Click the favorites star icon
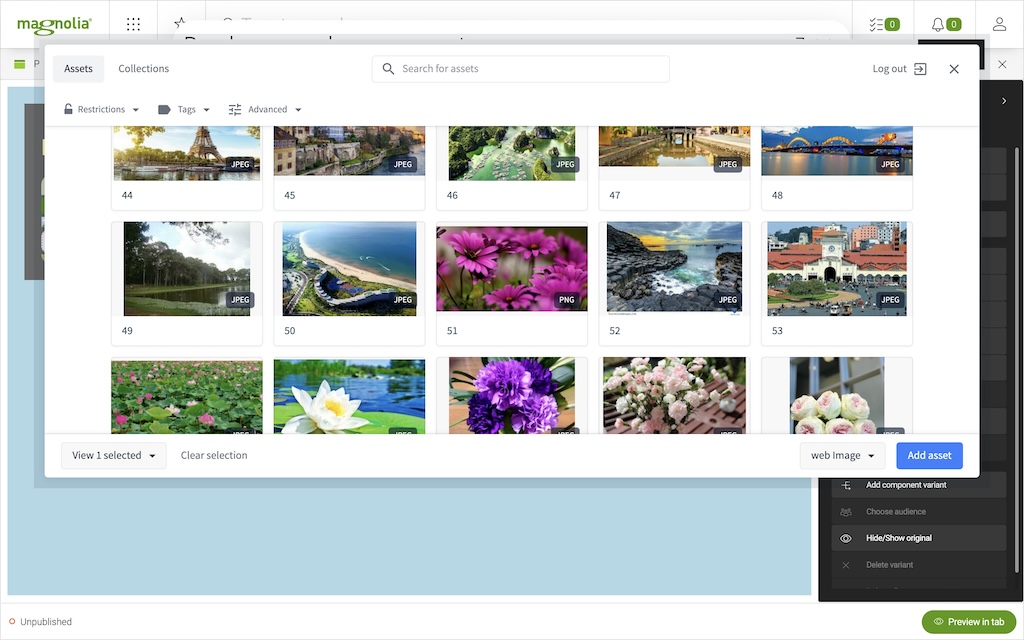Viewport: 1024px width, 640px height. (x=181, y=24)
